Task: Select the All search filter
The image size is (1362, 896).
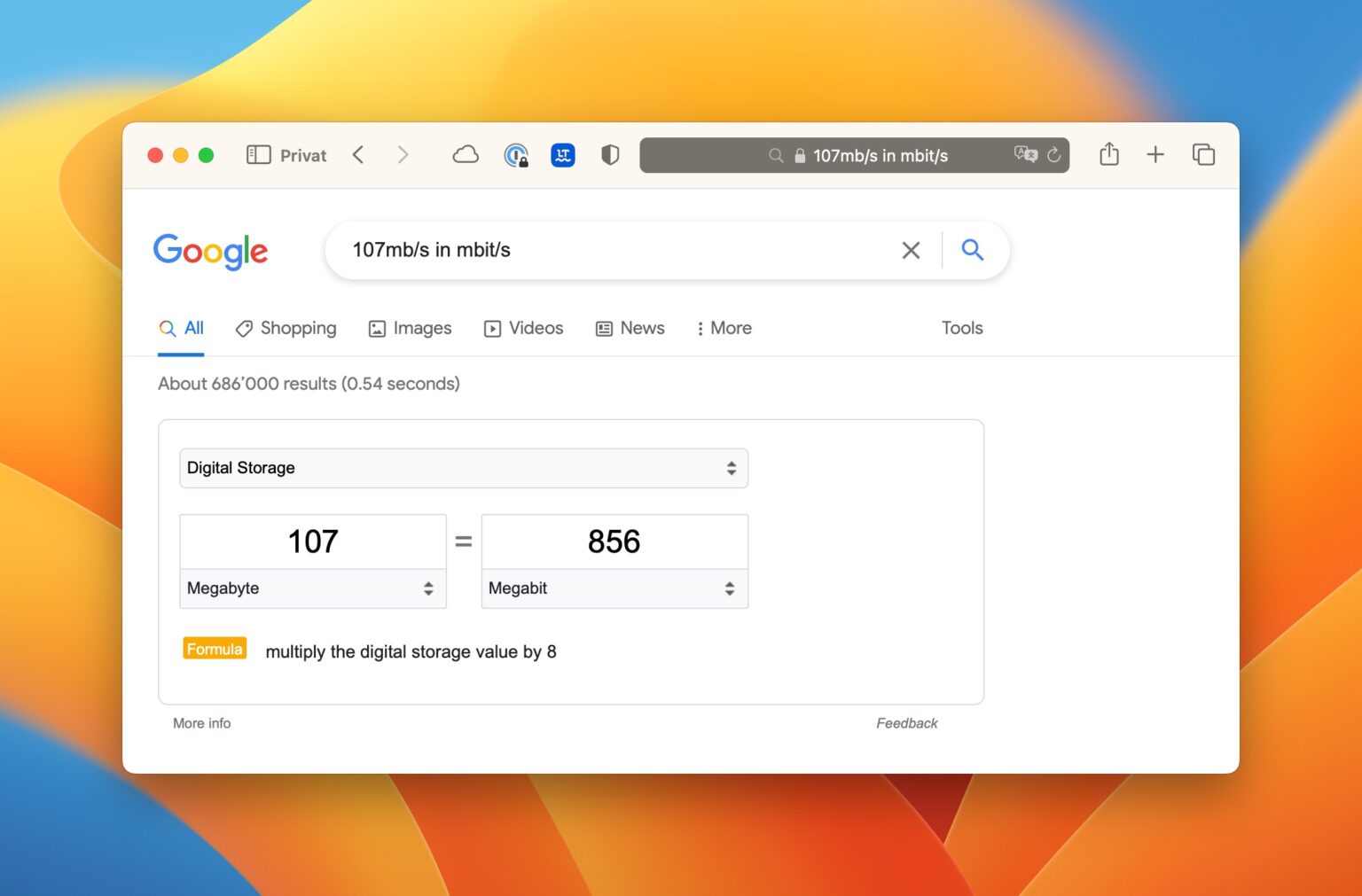Action: 181,328
